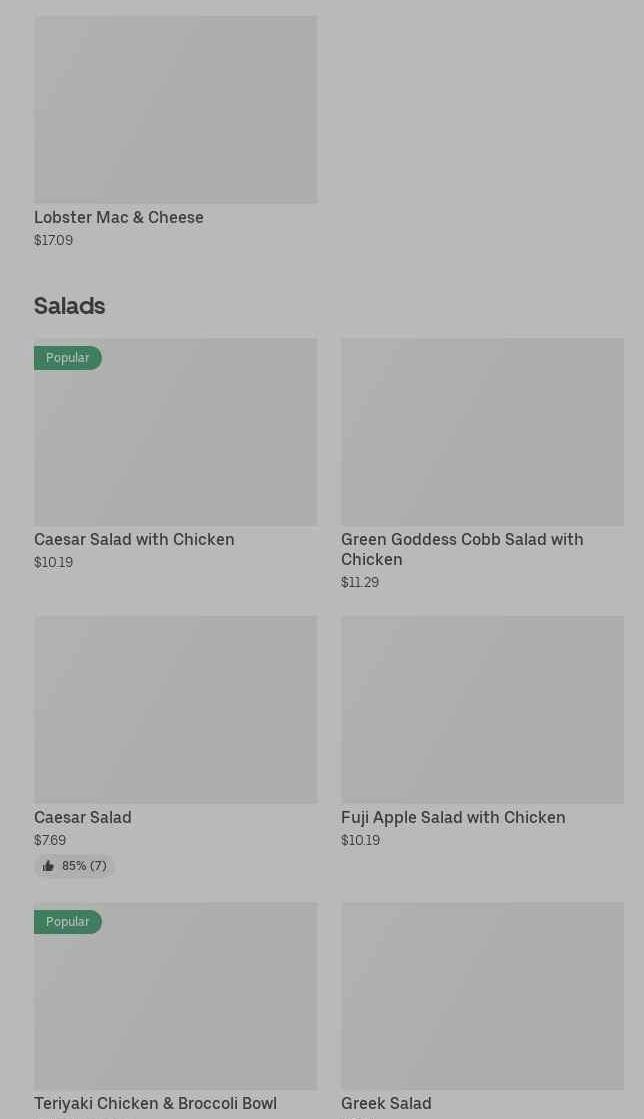Select the Fuji Apple Salad with Chicken title
This screenshot has width=644, height=1119.
coord(453,817)
